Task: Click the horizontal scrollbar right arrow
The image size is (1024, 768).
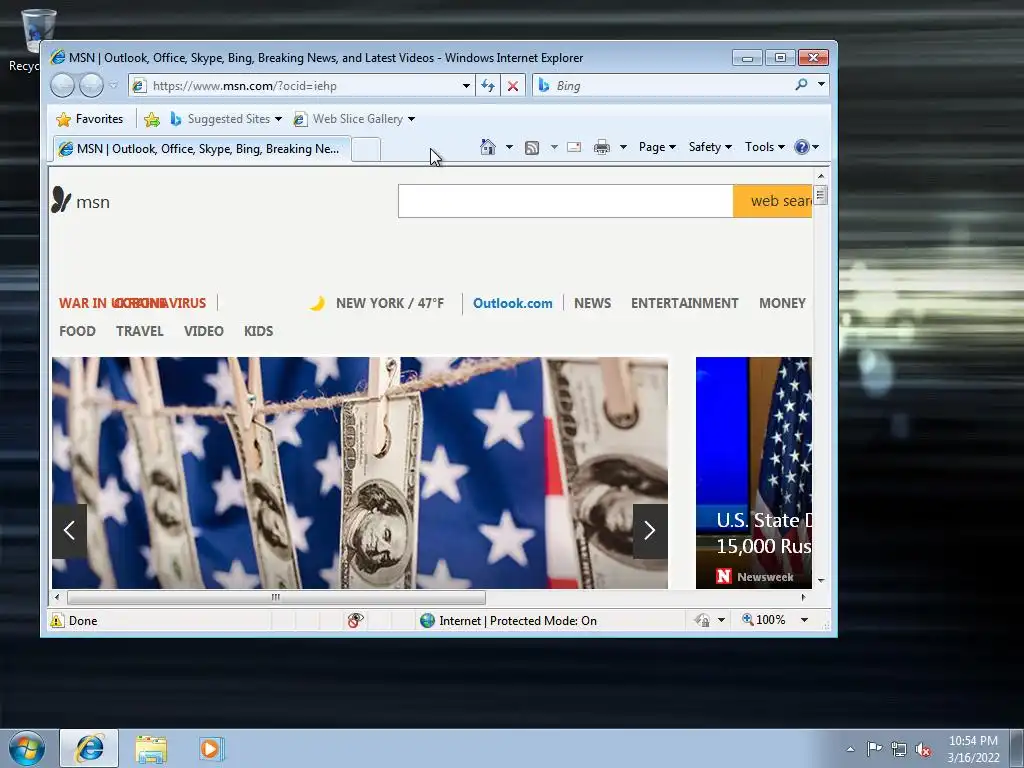Action: click(803, 597)
